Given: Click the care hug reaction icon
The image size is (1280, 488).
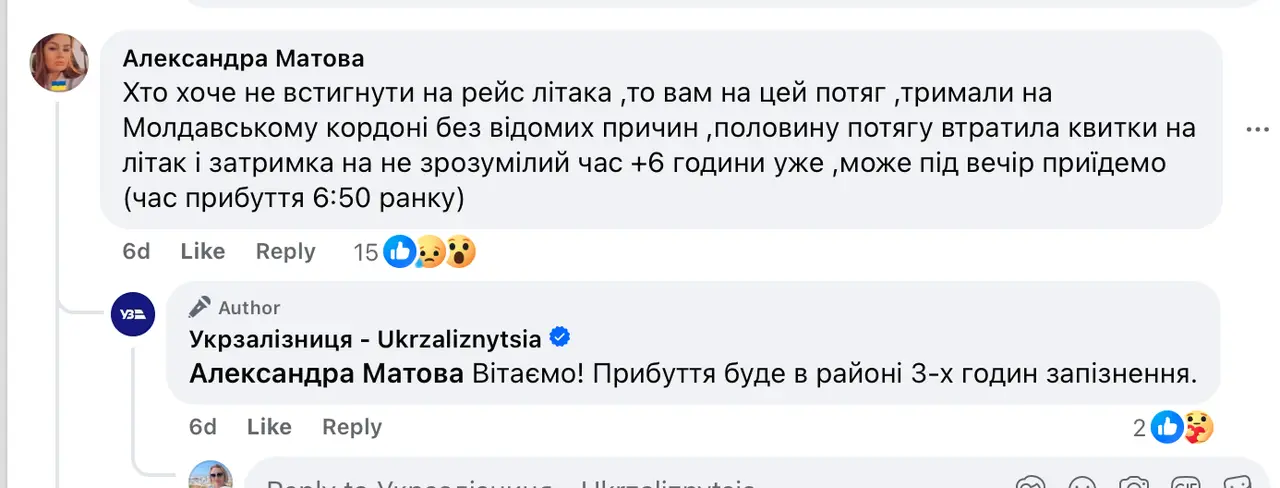Looking at the screenshot, I should [1198, 427].
